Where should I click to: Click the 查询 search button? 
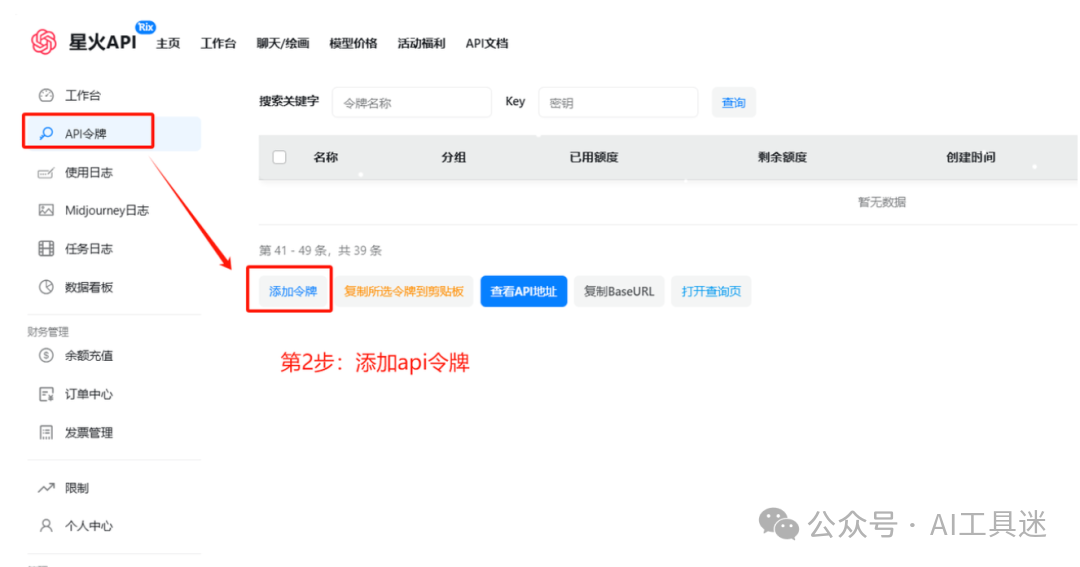[734, 103]
